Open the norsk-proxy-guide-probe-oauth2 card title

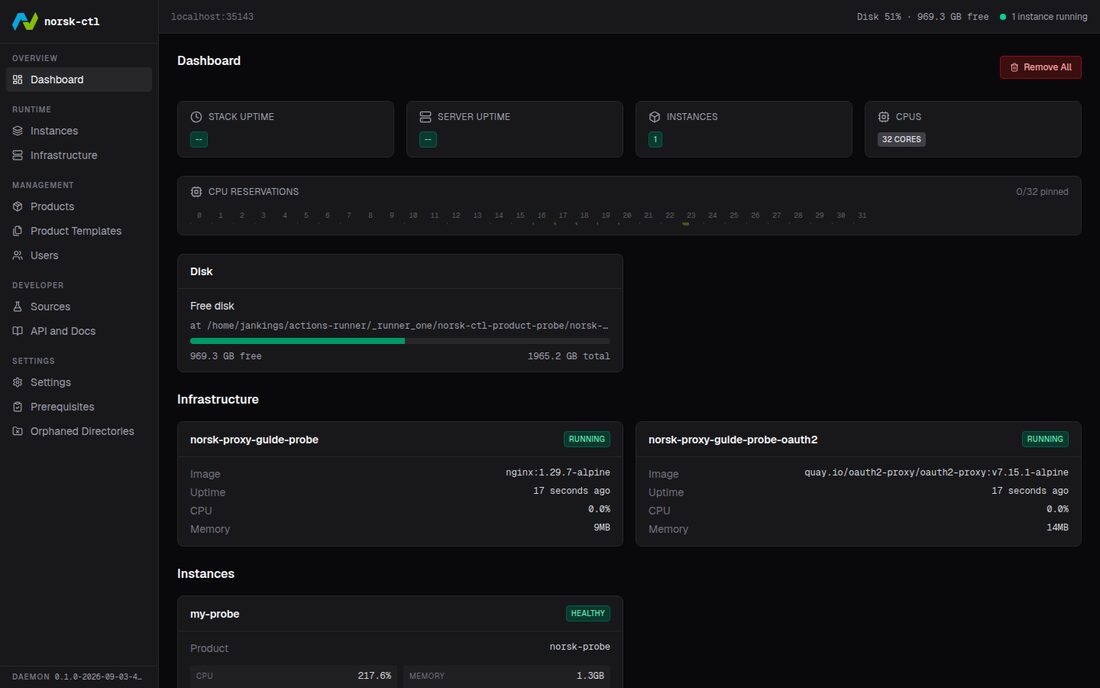[x=732, y=440]
